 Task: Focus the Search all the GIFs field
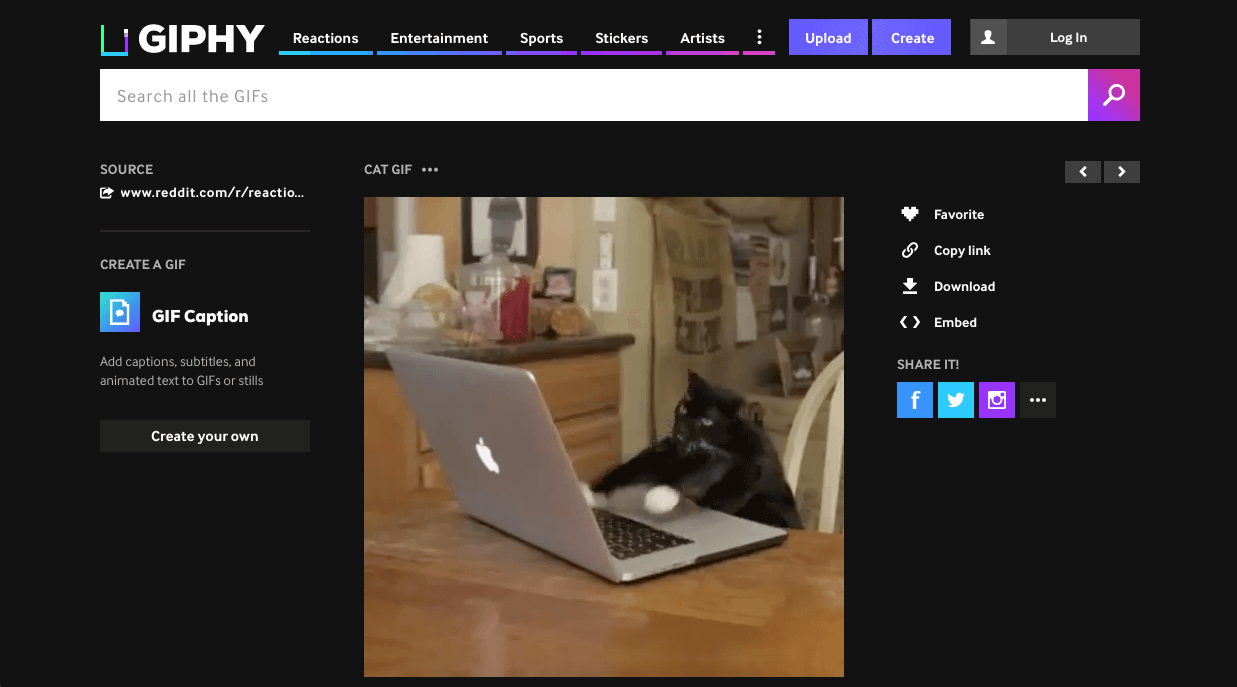(594, 95)
